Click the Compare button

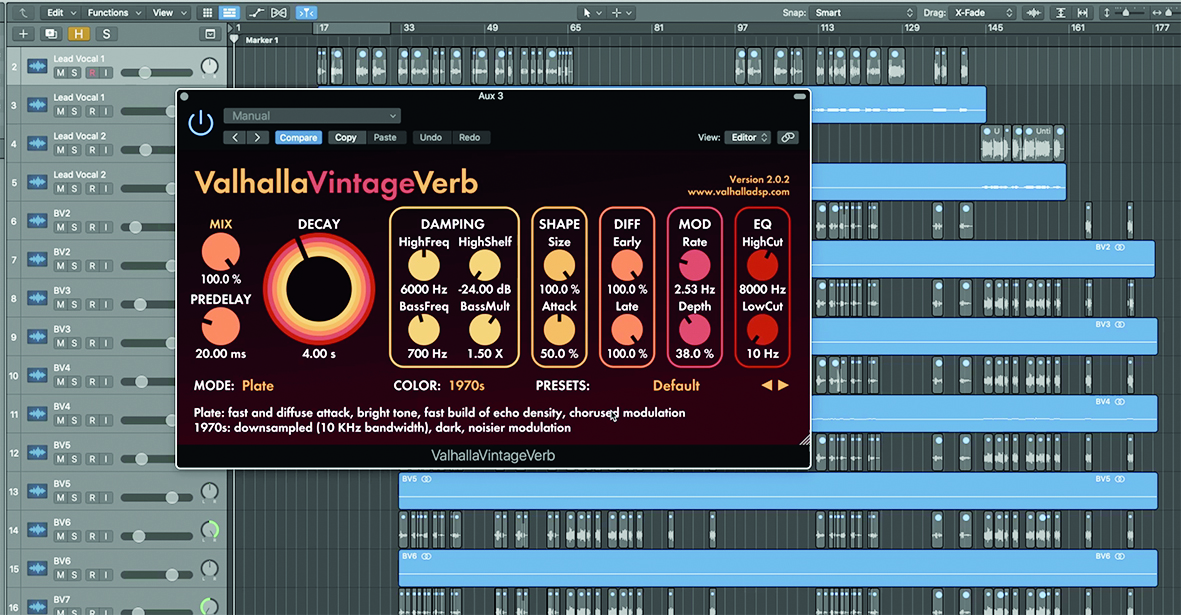coord(298,138)
